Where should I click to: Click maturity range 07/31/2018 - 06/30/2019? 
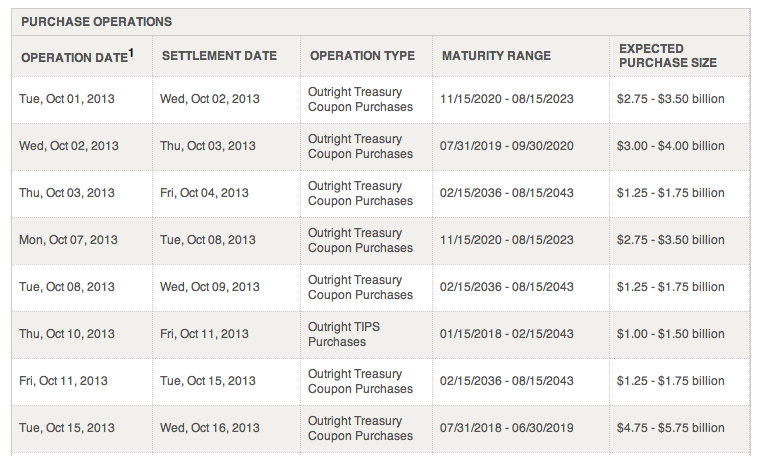(507, 428)
